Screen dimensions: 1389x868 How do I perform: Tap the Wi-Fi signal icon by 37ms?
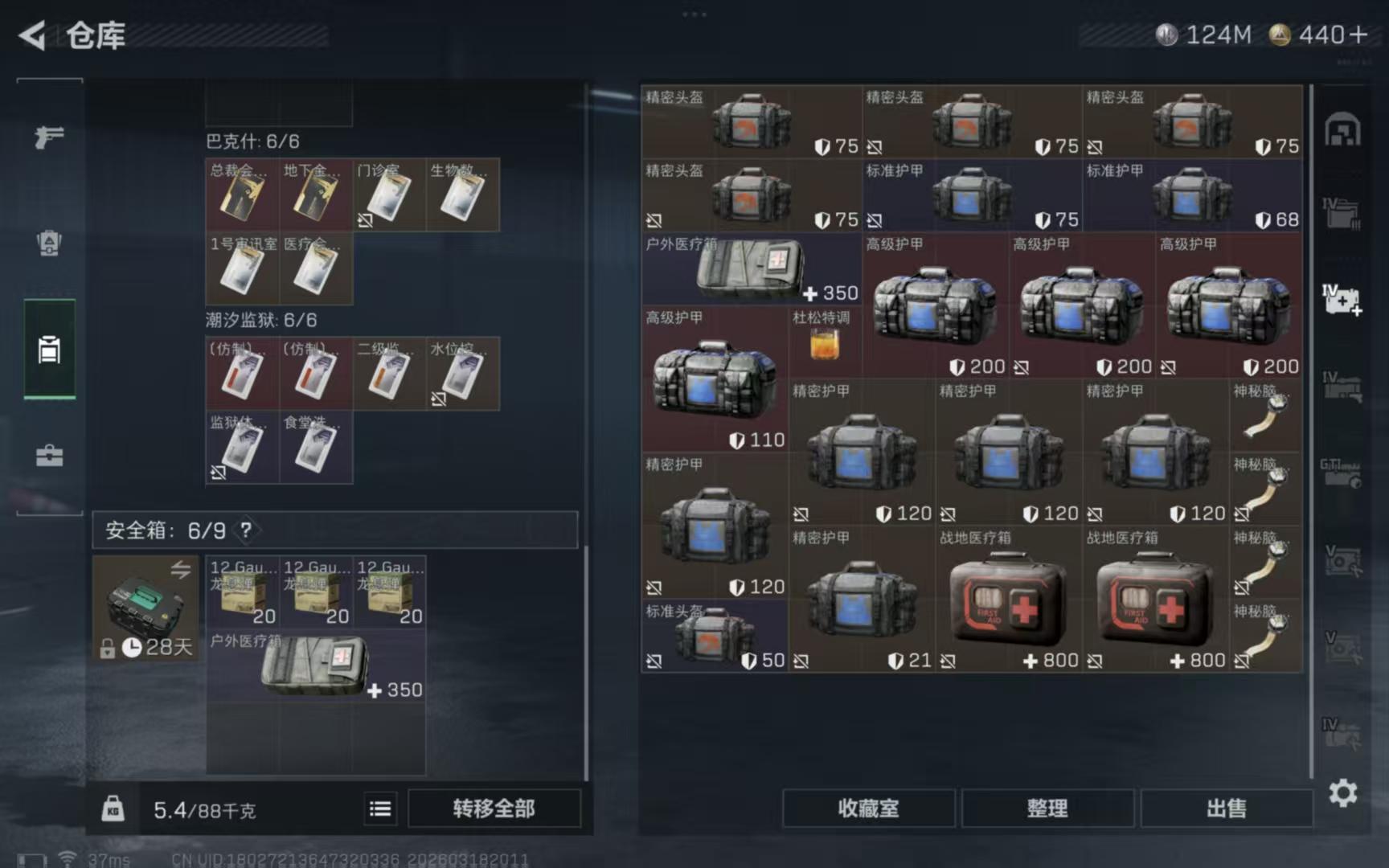68,859
